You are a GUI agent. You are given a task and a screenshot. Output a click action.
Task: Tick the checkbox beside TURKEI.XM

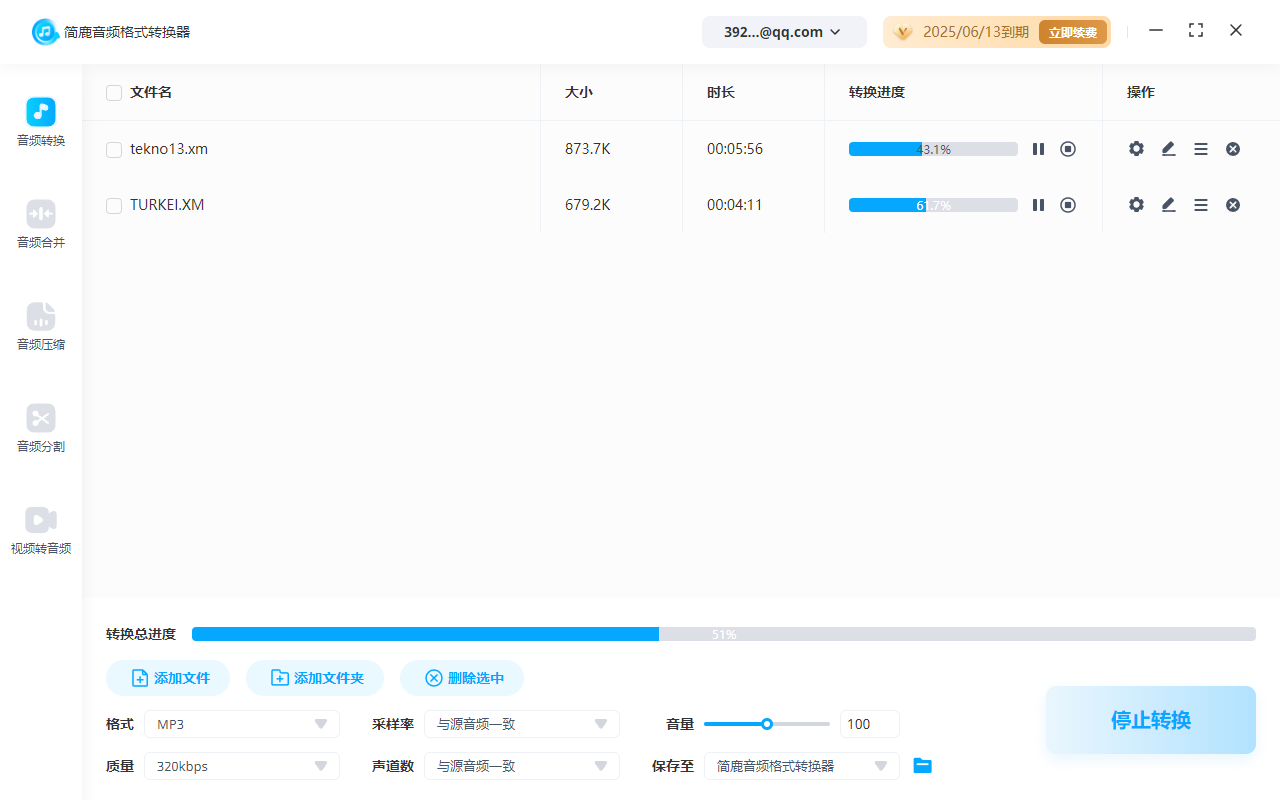click(x=114, y=206)
